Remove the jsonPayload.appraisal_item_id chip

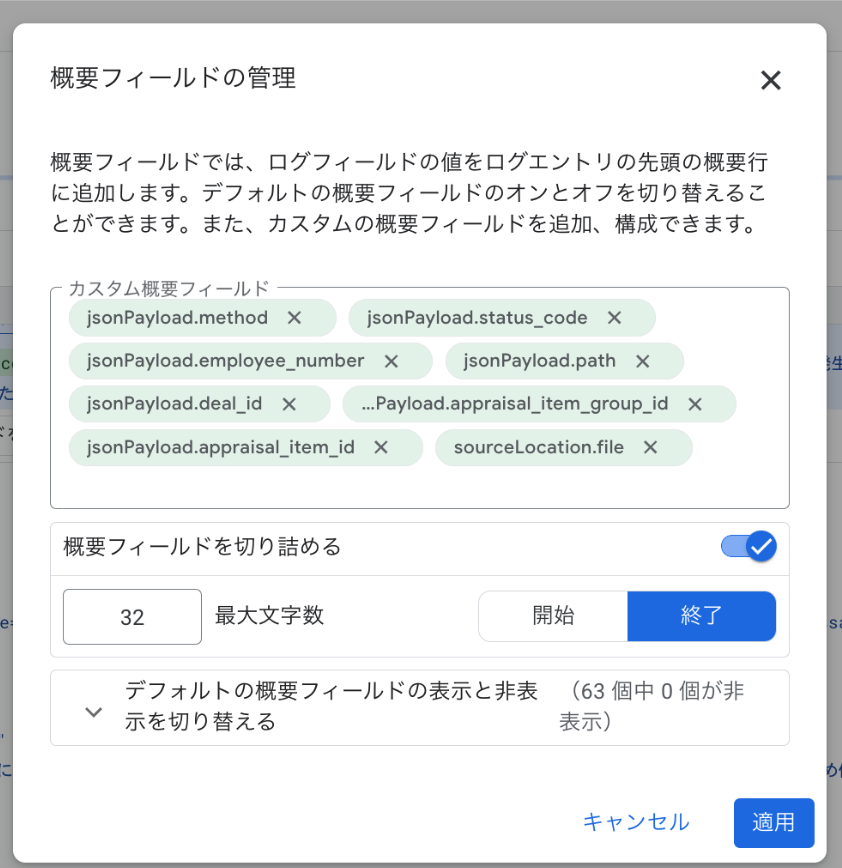[x=381, y=447]
